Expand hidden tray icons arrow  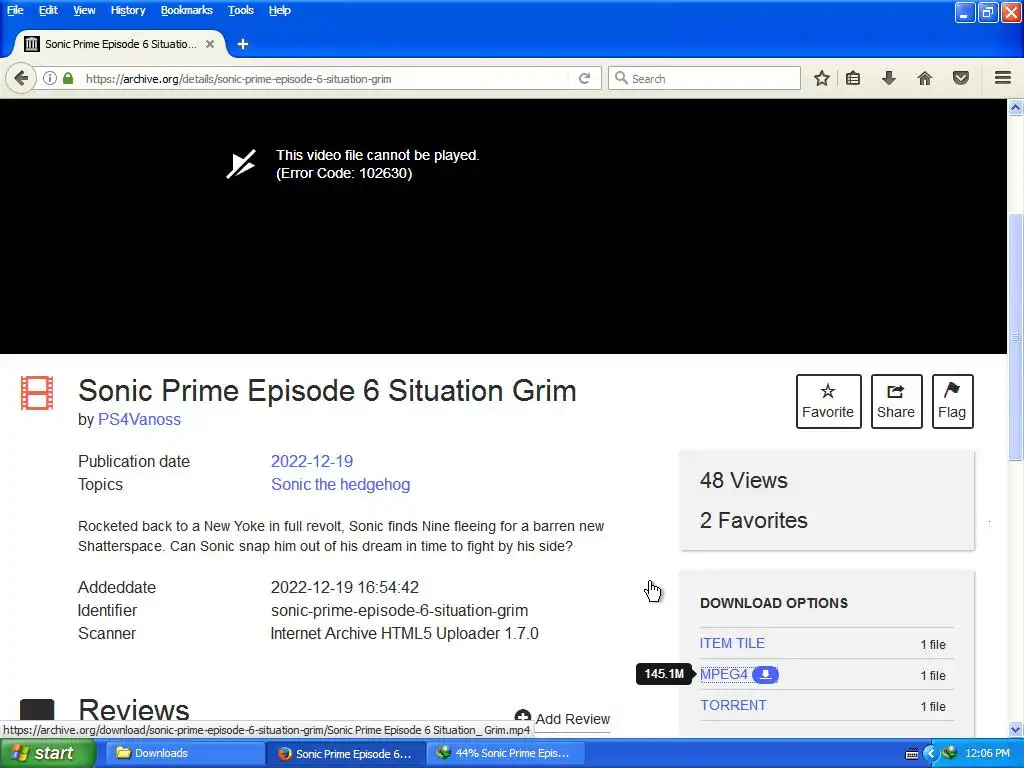[x=931, y=753]
